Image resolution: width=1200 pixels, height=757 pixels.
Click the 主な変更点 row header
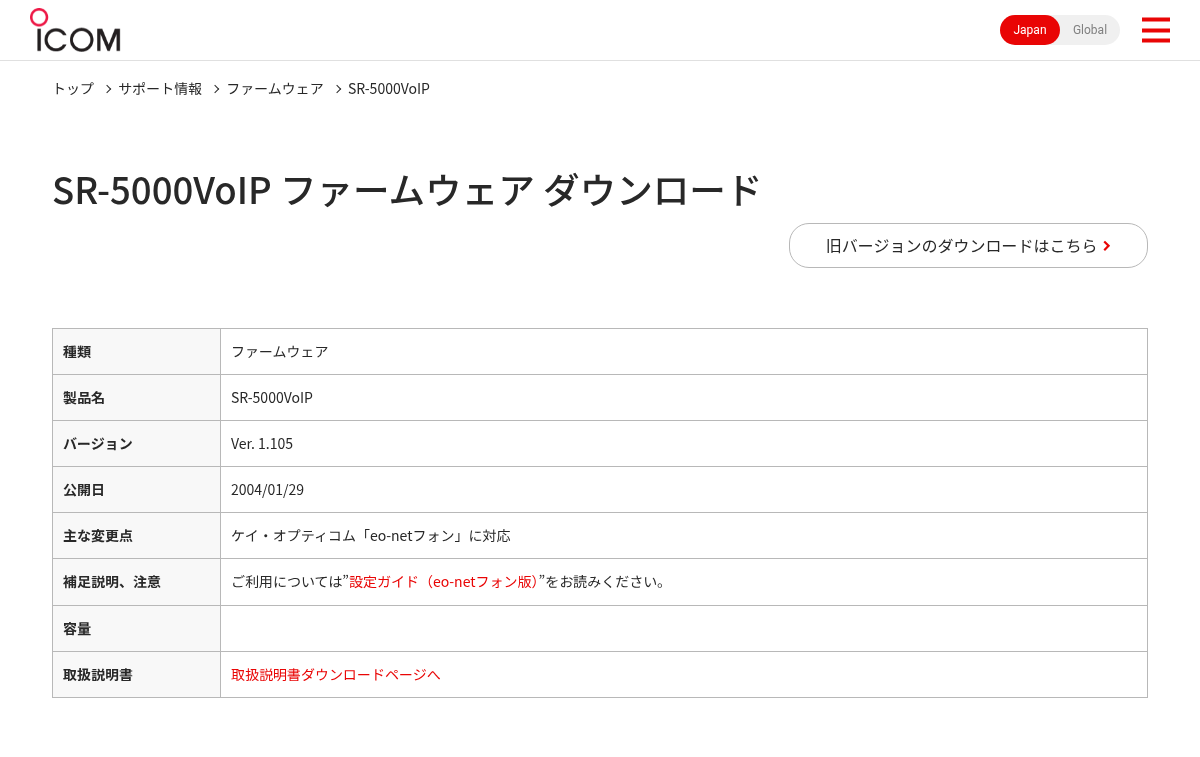click(136, 535)
